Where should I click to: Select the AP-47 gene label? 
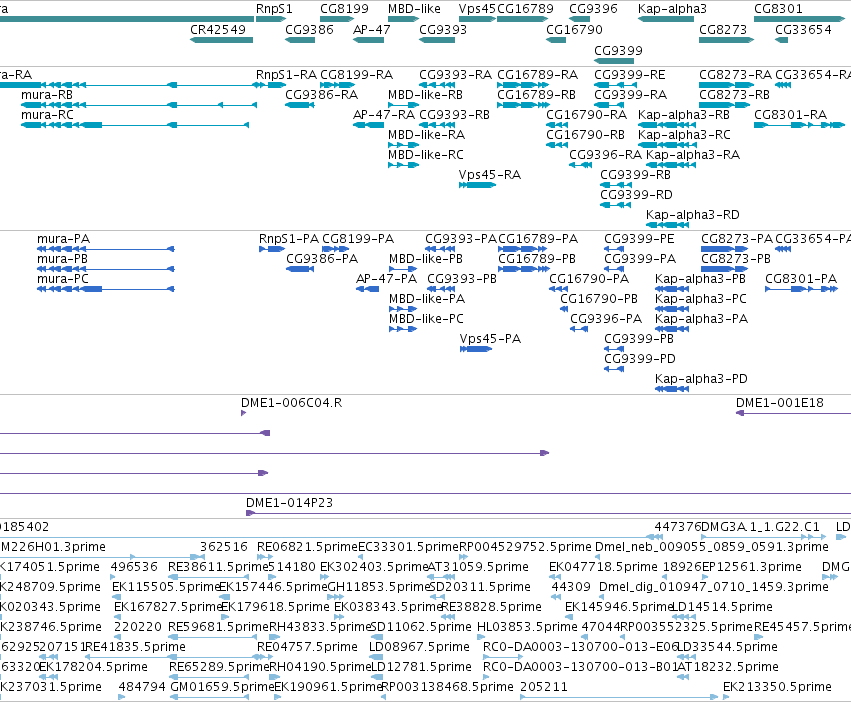(x=371, y=29)
